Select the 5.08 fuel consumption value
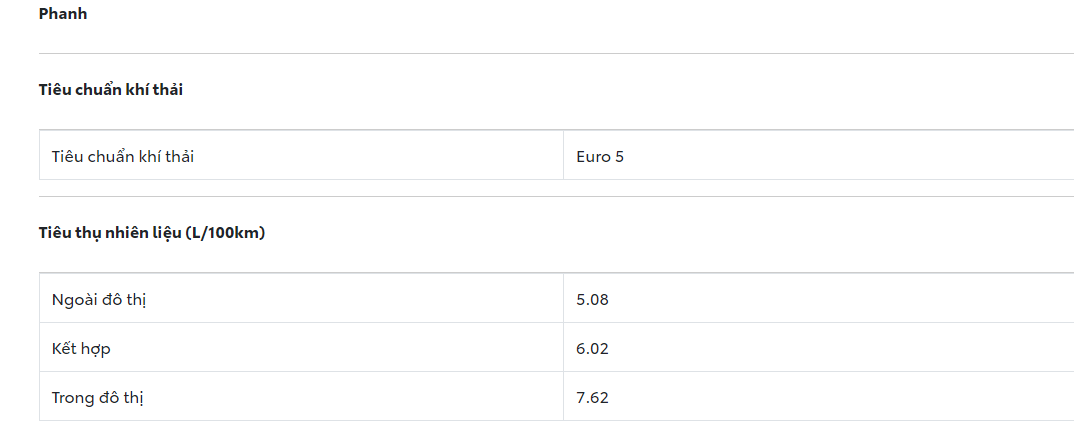The height and width of the screenshot is (432, 1074). [x=592, y=299]
